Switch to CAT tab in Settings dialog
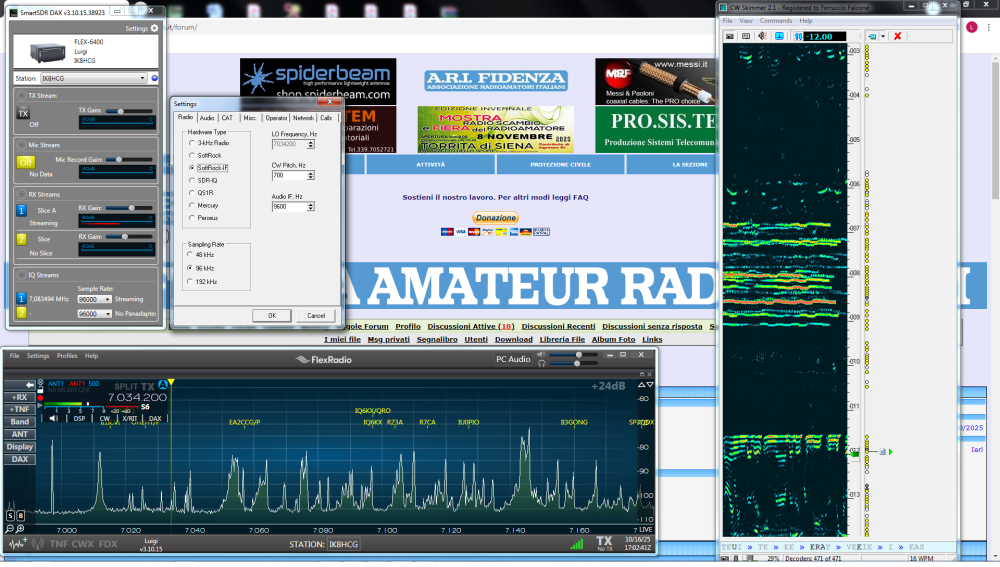 pos(227,118)
